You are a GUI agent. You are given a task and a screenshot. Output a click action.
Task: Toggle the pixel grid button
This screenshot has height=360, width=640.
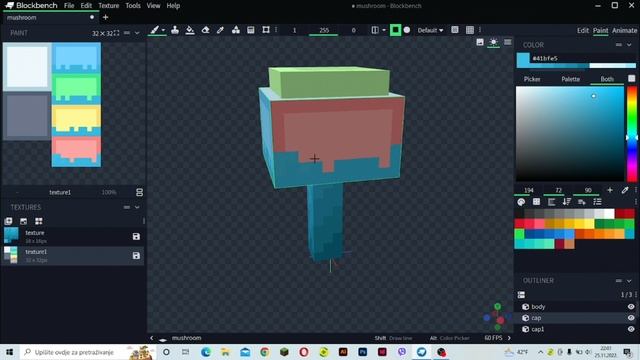pos(455,30)
